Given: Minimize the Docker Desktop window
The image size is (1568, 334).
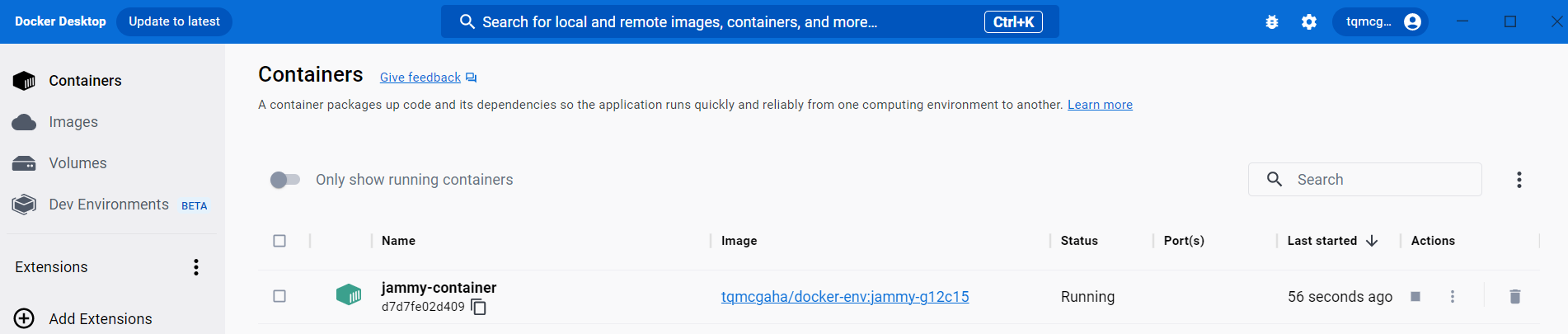Looking at the screenshot, I should [1462, 21].
